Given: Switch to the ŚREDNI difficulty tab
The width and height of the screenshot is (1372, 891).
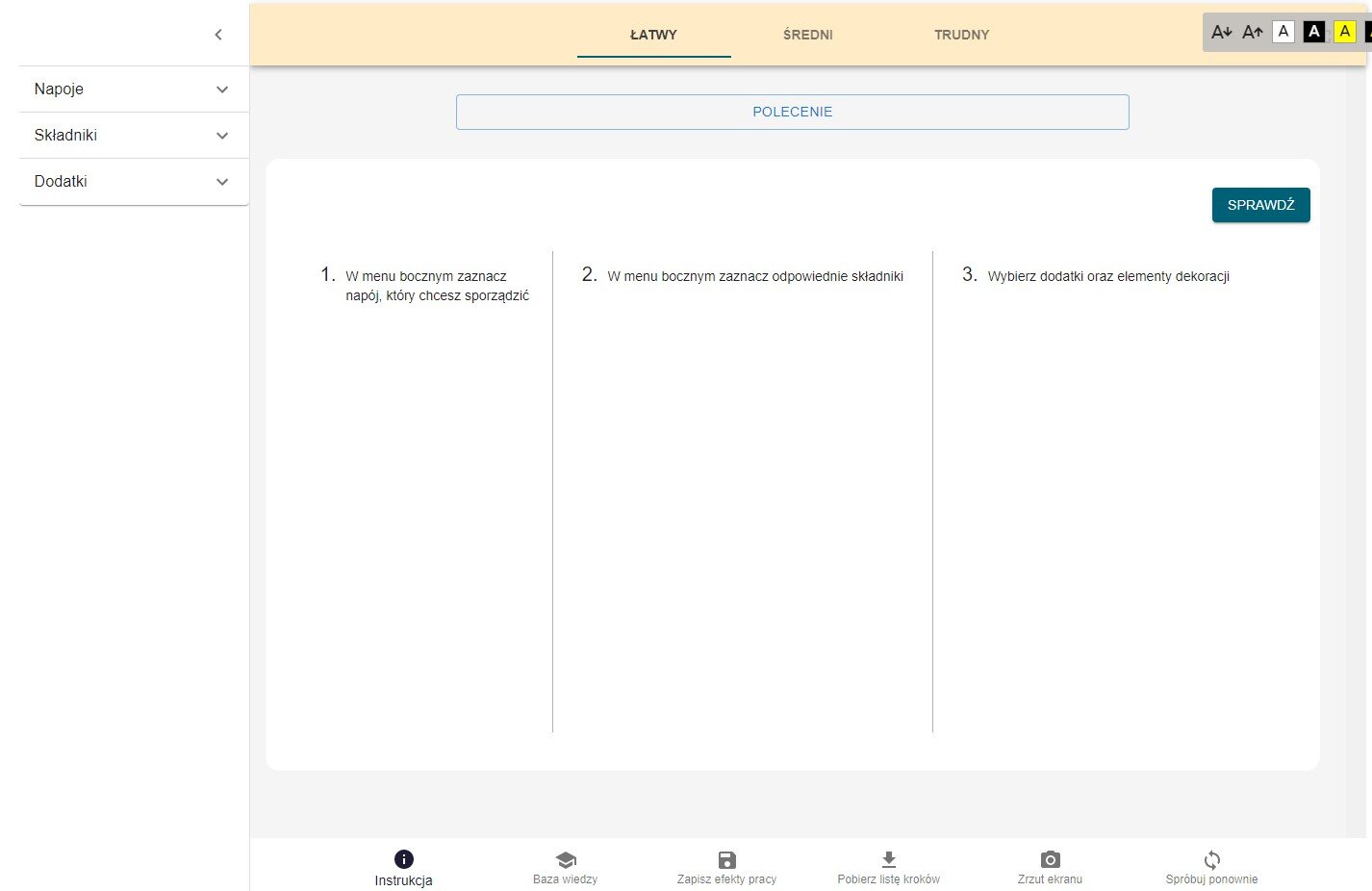Looking at the screenshot, I should coord(807,35).
